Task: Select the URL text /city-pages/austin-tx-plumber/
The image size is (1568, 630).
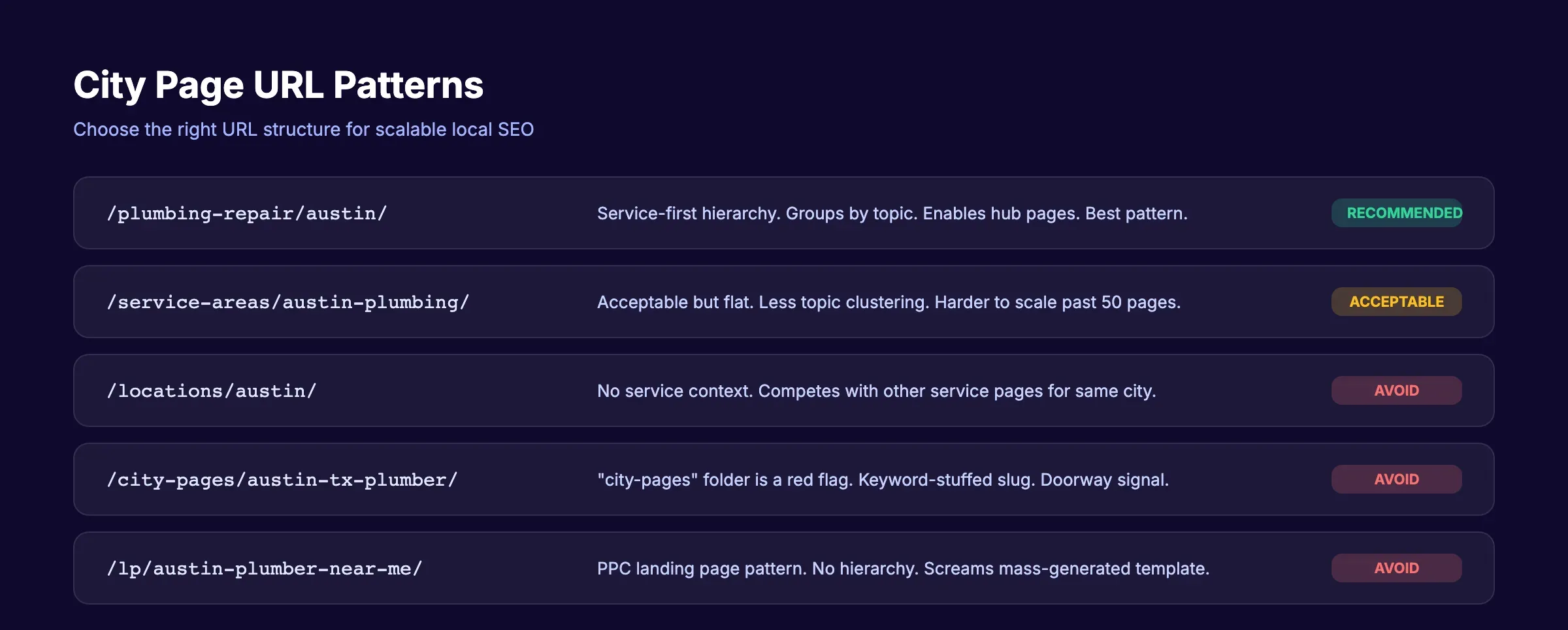Action: (282, 480)
